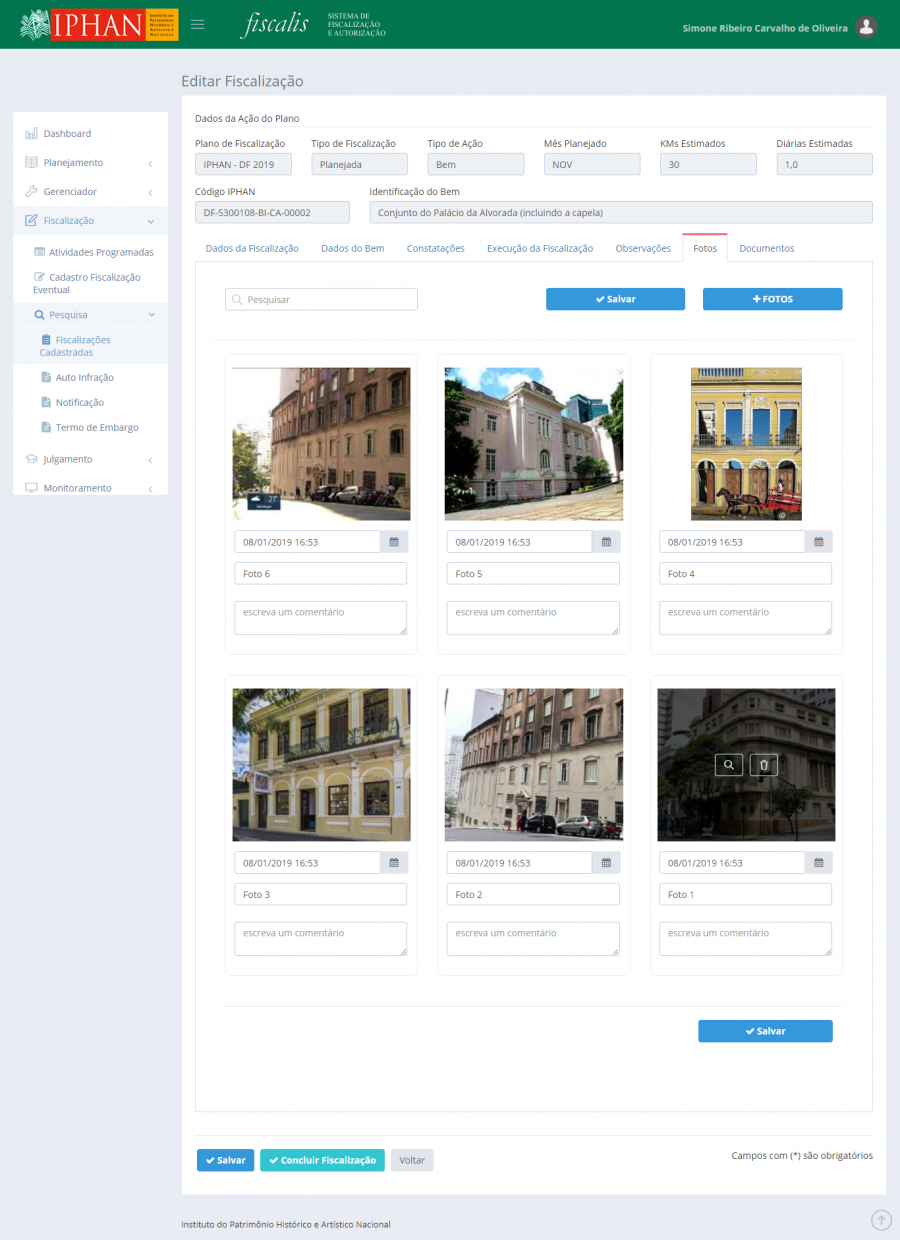The width and height of the screenshot is (900, 1240).
Task: Switch to Dados do Bem tab
Action: [x=352, y=248]
